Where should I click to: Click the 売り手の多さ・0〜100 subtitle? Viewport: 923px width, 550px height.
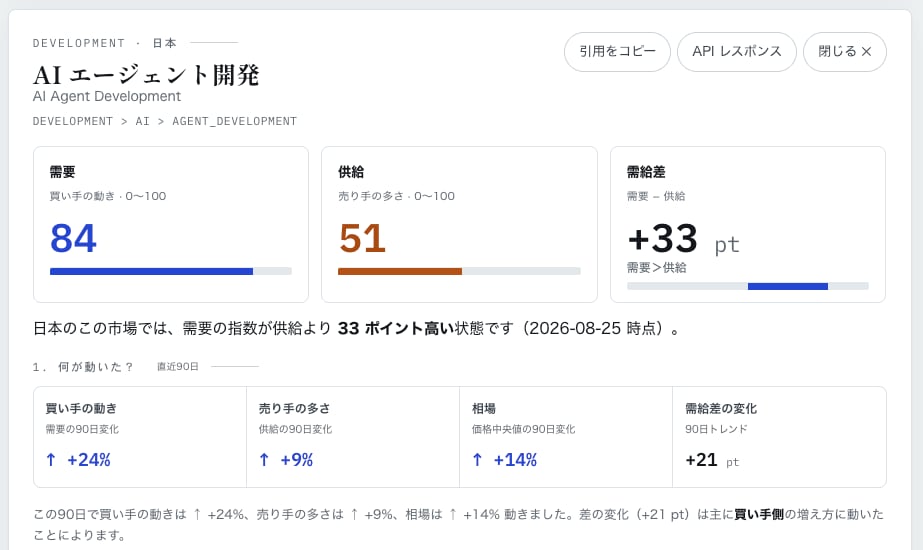[396, 196]
